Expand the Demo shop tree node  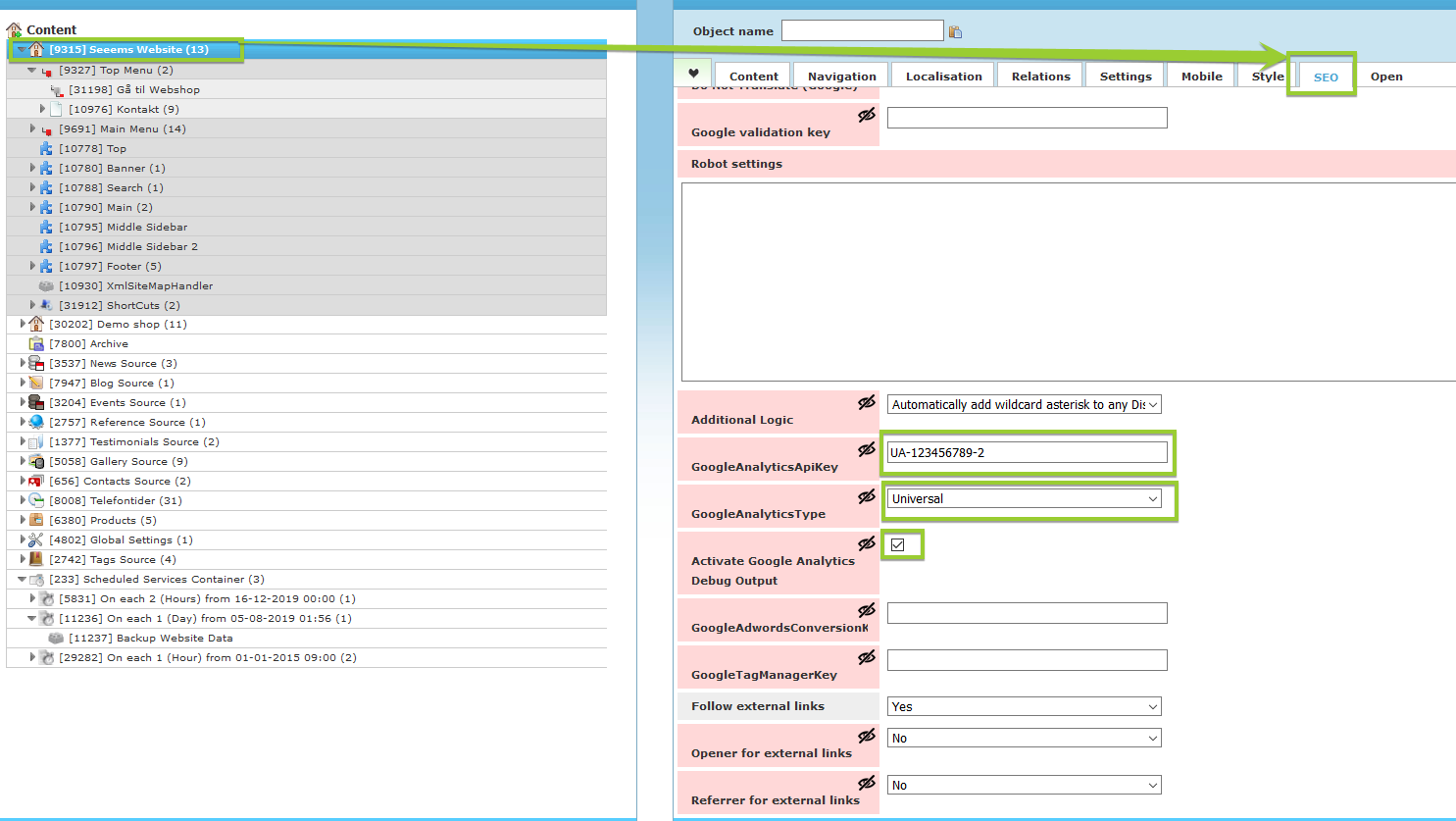(x=23, y=324)
